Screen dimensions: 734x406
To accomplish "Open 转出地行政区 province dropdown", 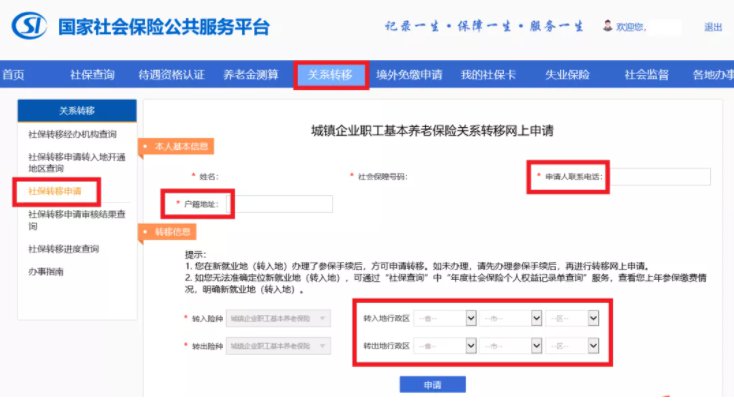I will pyautogui.click(x=445, y=346).
